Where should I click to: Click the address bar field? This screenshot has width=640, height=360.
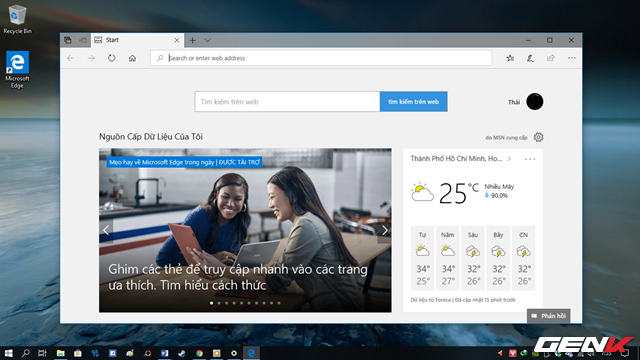(321, 58)
